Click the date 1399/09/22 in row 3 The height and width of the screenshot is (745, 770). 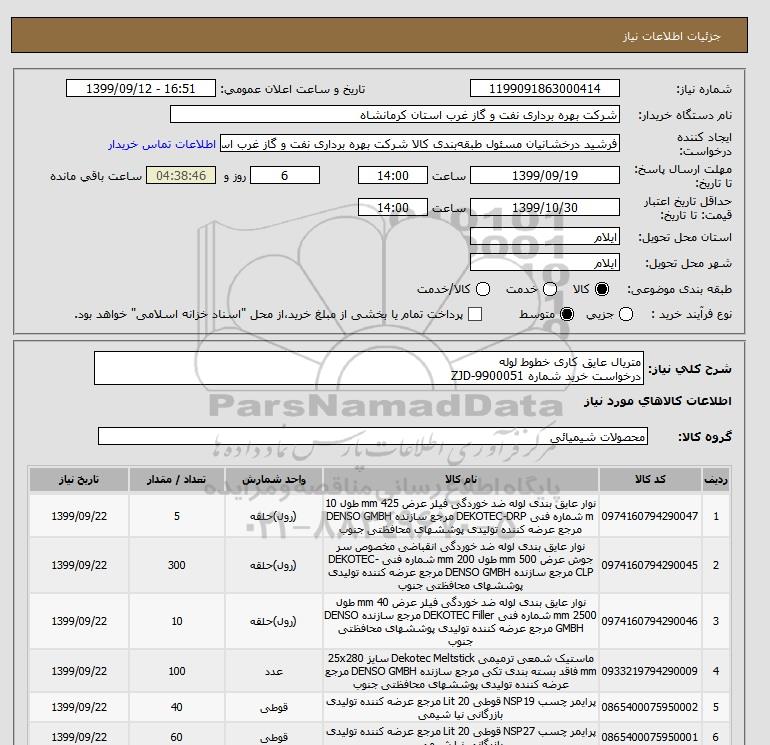coord(79,621)
